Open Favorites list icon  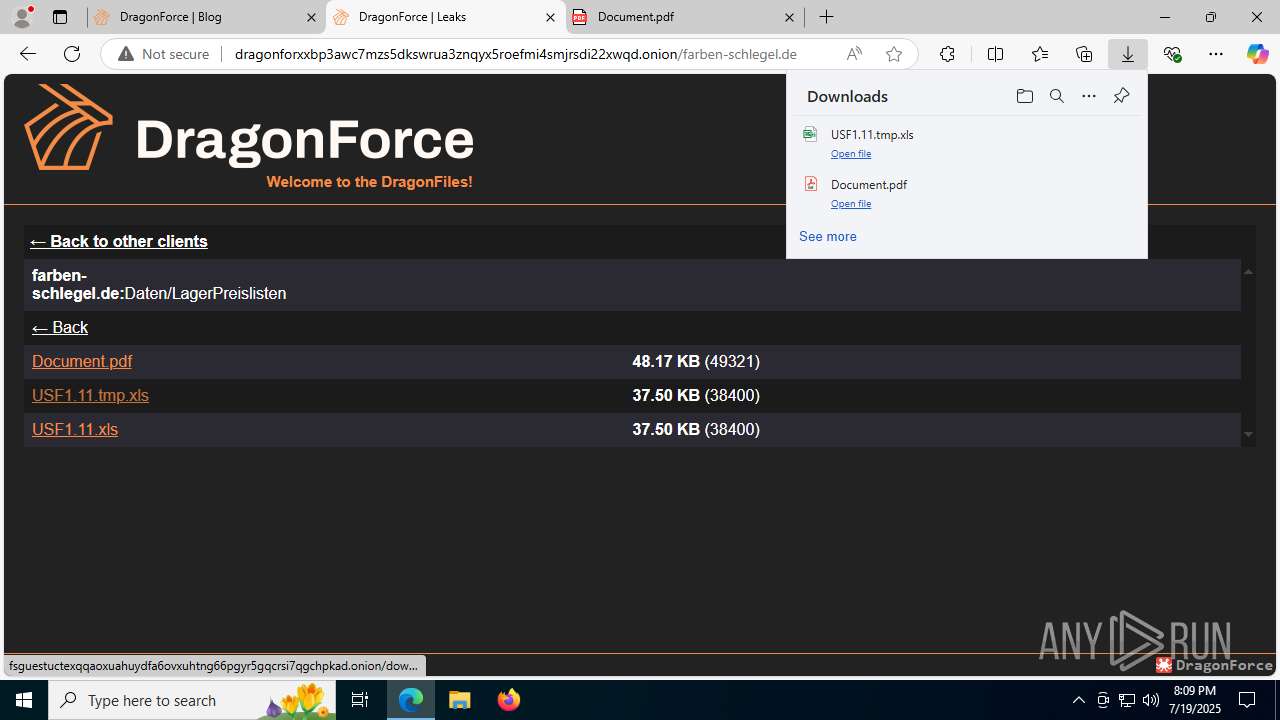[1040, 54]
